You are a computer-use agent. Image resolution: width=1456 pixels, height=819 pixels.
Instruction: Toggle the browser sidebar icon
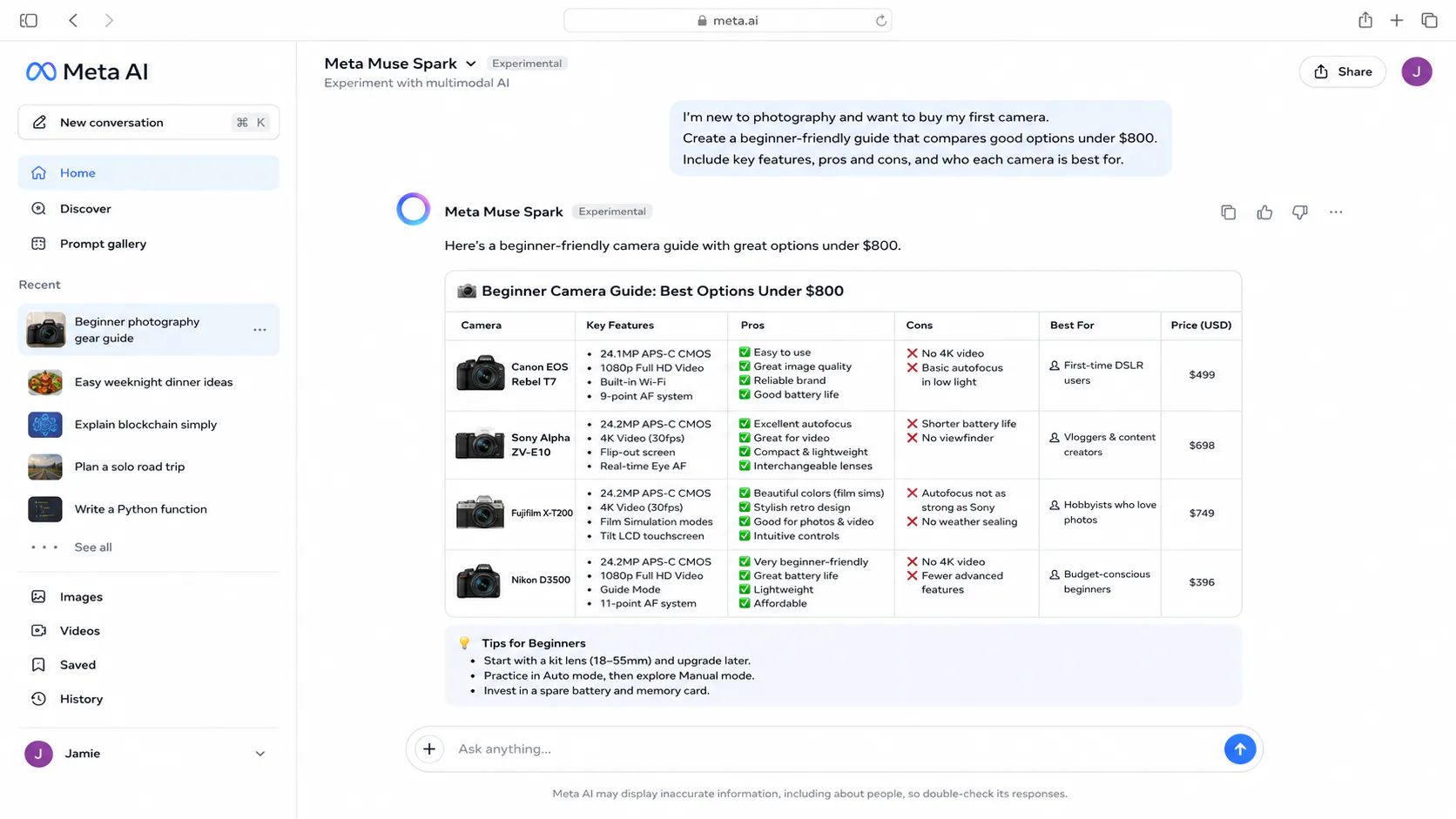[29, 20]
